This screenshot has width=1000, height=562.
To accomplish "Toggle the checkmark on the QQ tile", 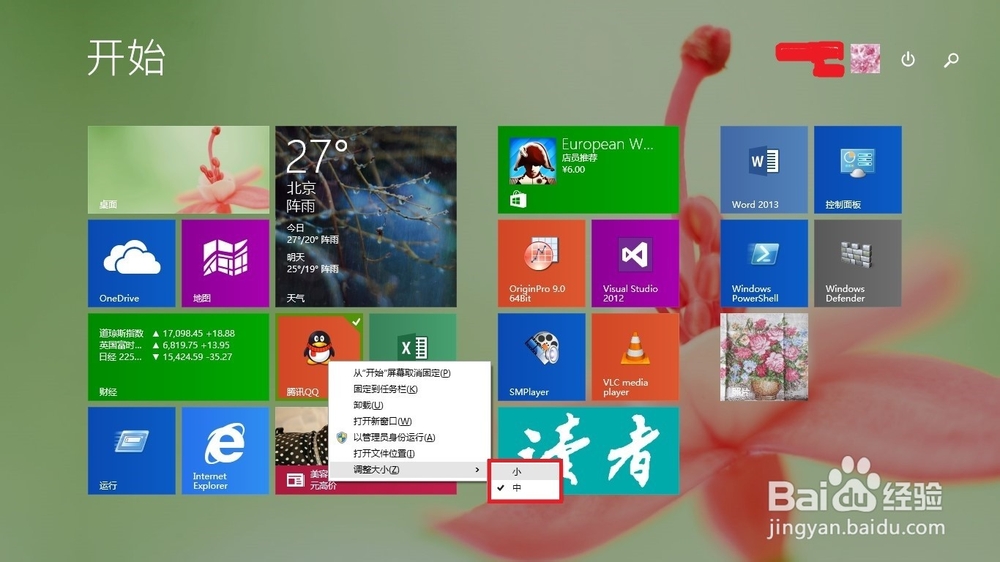I will click(x=357, y=321).
